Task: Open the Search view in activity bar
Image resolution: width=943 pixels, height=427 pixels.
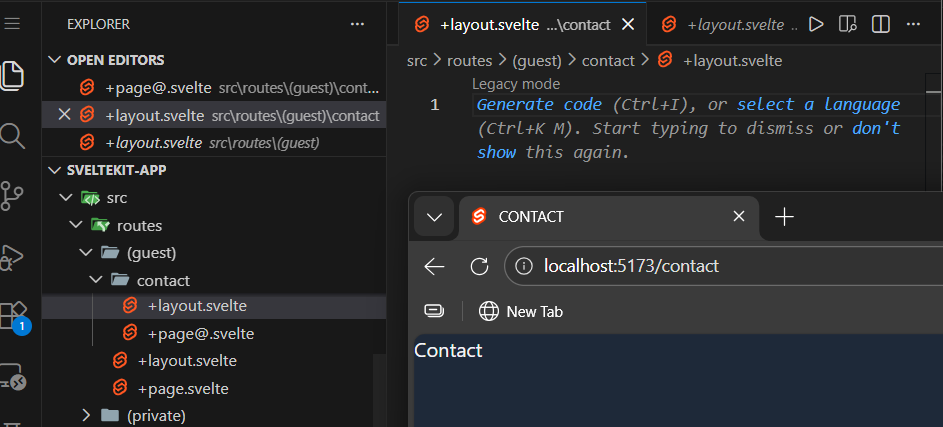Action: (12, 136)
